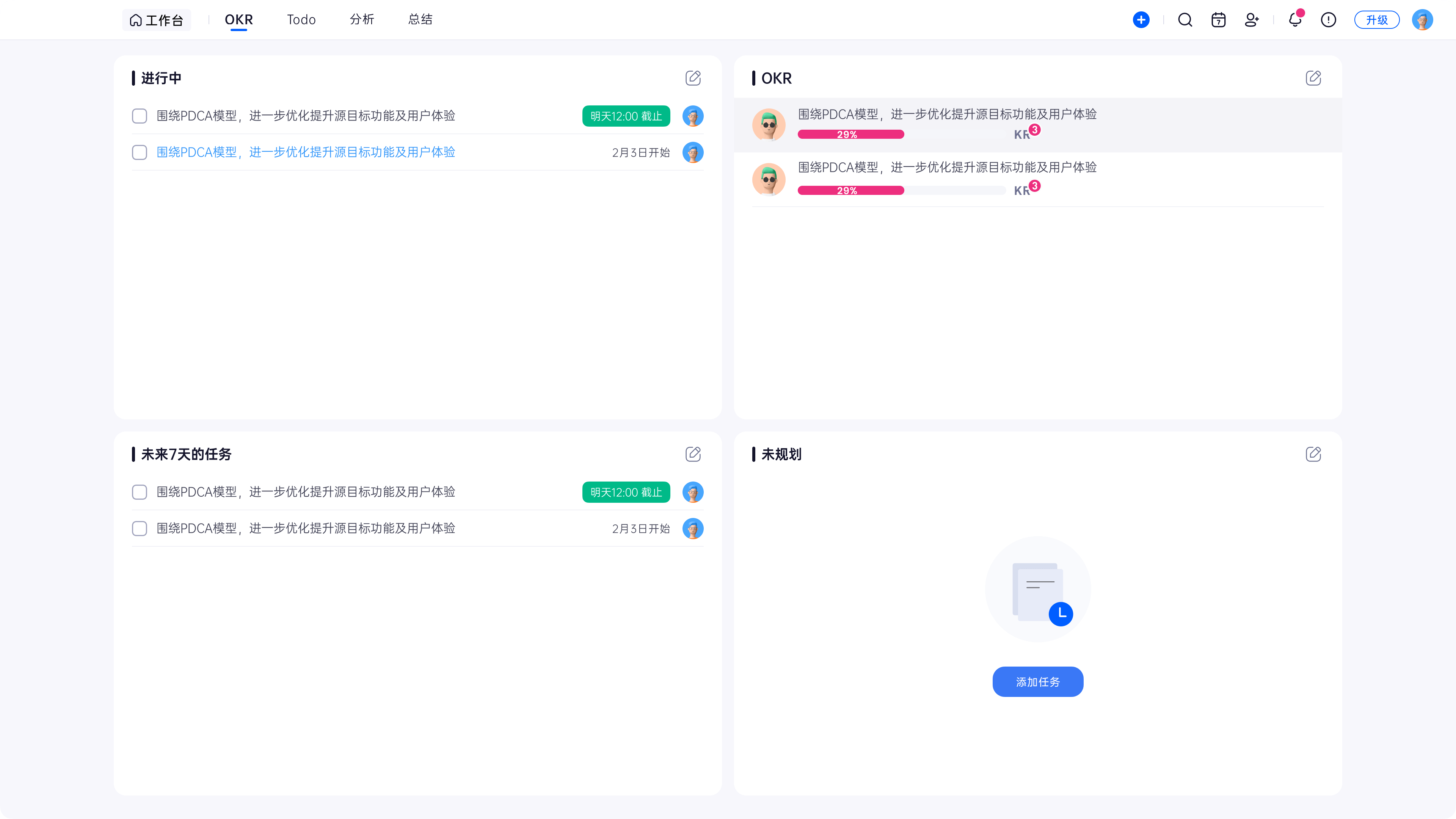
Task: Check the blue highlighted task's checkbox
Action: coord(139,152)
